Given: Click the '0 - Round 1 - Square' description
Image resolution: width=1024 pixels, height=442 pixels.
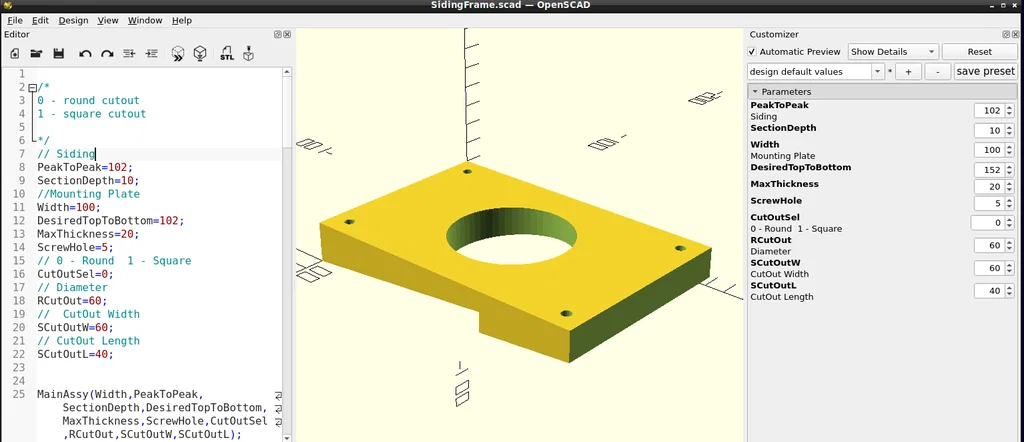Looking at the screenshot, I should pyautogui.click(x=796, y=229).
